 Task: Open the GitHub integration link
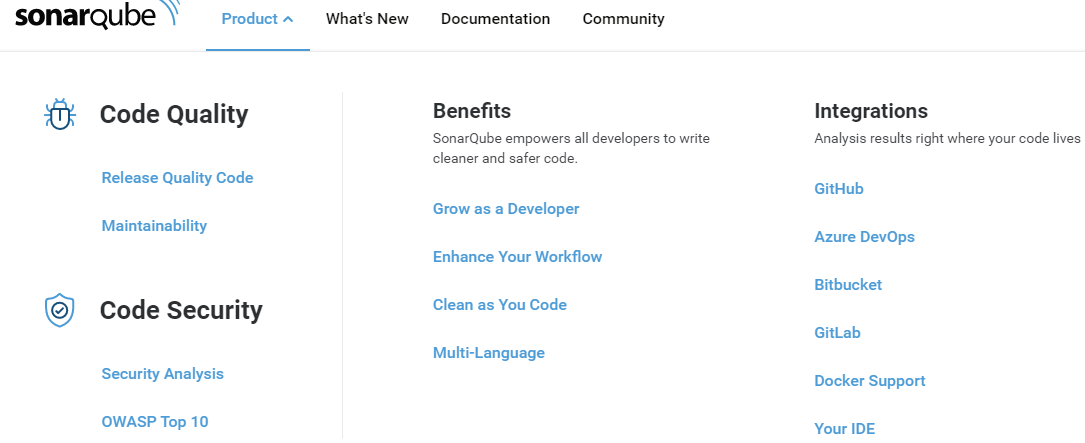point(839,189)
